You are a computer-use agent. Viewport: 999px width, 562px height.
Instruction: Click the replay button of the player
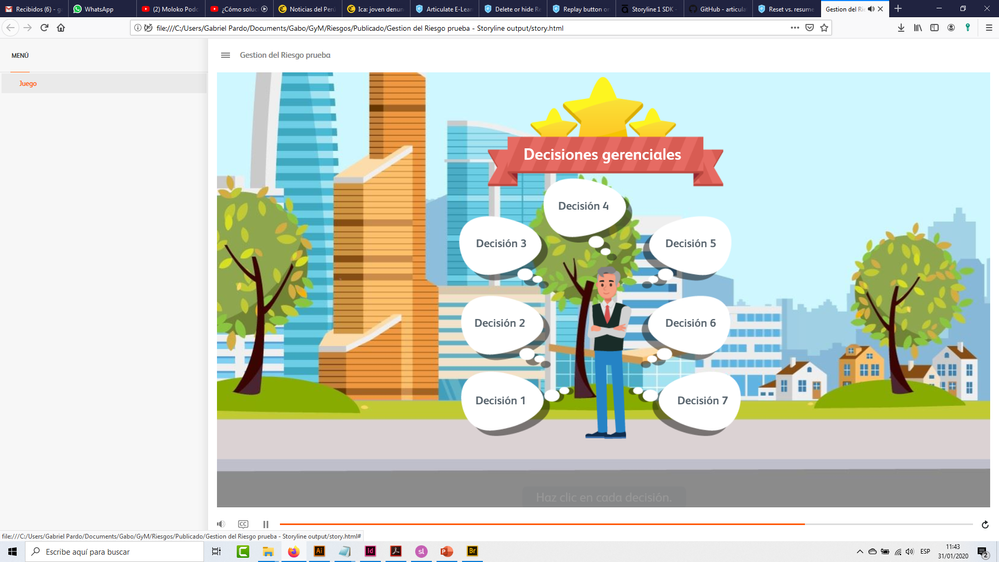(x=985, y=524)
